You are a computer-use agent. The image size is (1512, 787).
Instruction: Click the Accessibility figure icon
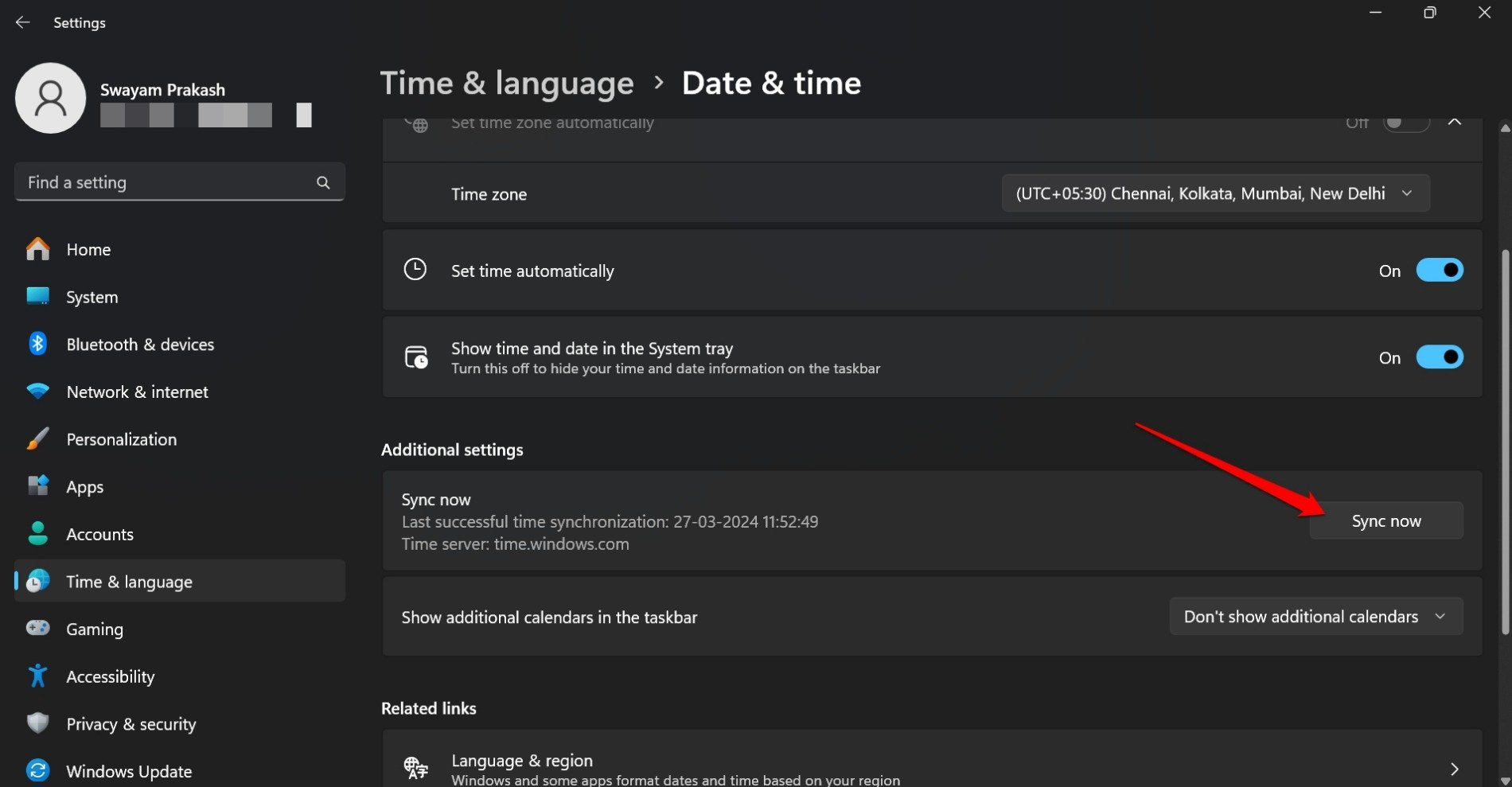37,676
